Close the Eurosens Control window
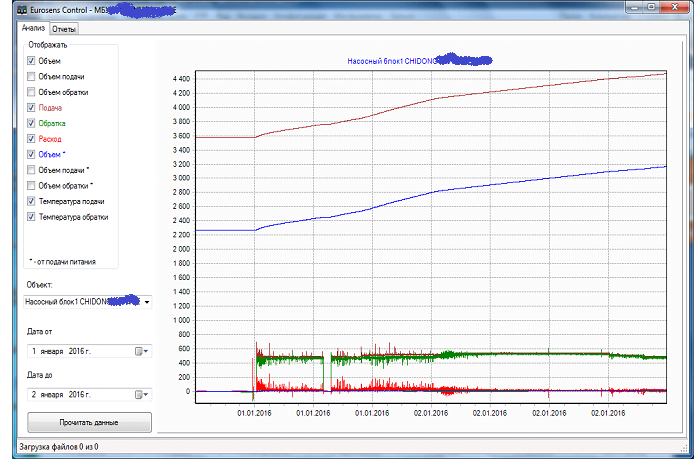This screenshot has height=467, width=694. (676, 7)
